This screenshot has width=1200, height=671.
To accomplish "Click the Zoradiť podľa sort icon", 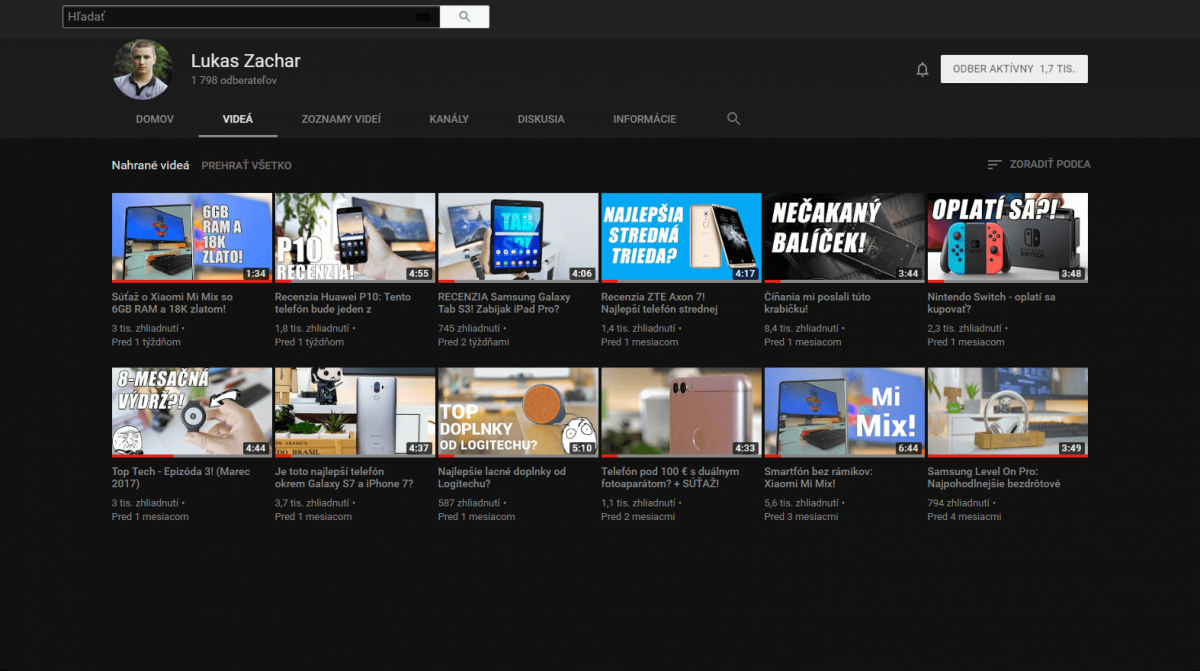I will pyautogui.click(x=994, y=164).
